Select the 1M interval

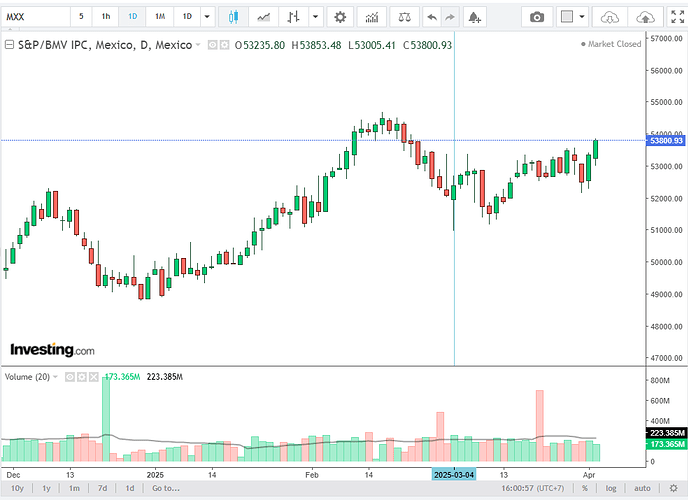coord(160,17)
